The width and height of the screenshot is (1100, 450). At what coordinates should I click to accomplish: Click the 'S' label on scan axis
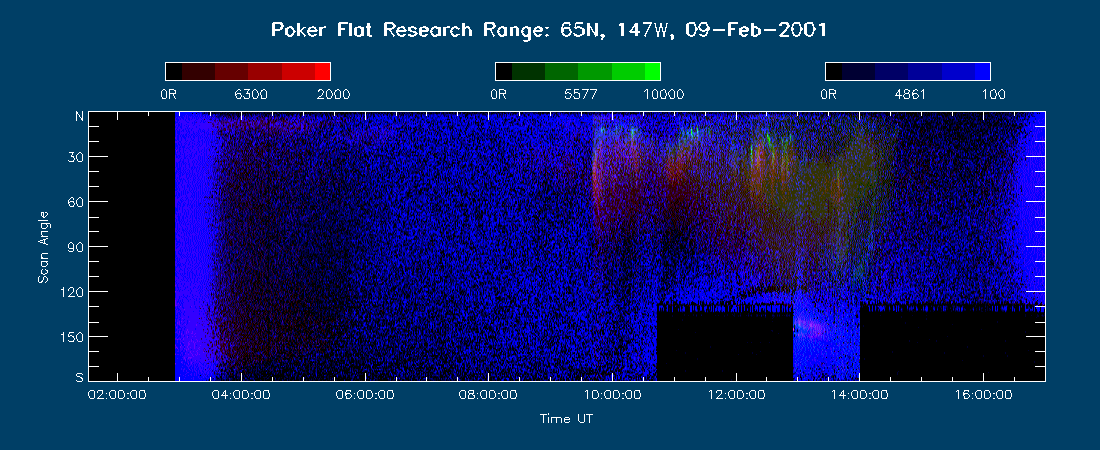79,378
